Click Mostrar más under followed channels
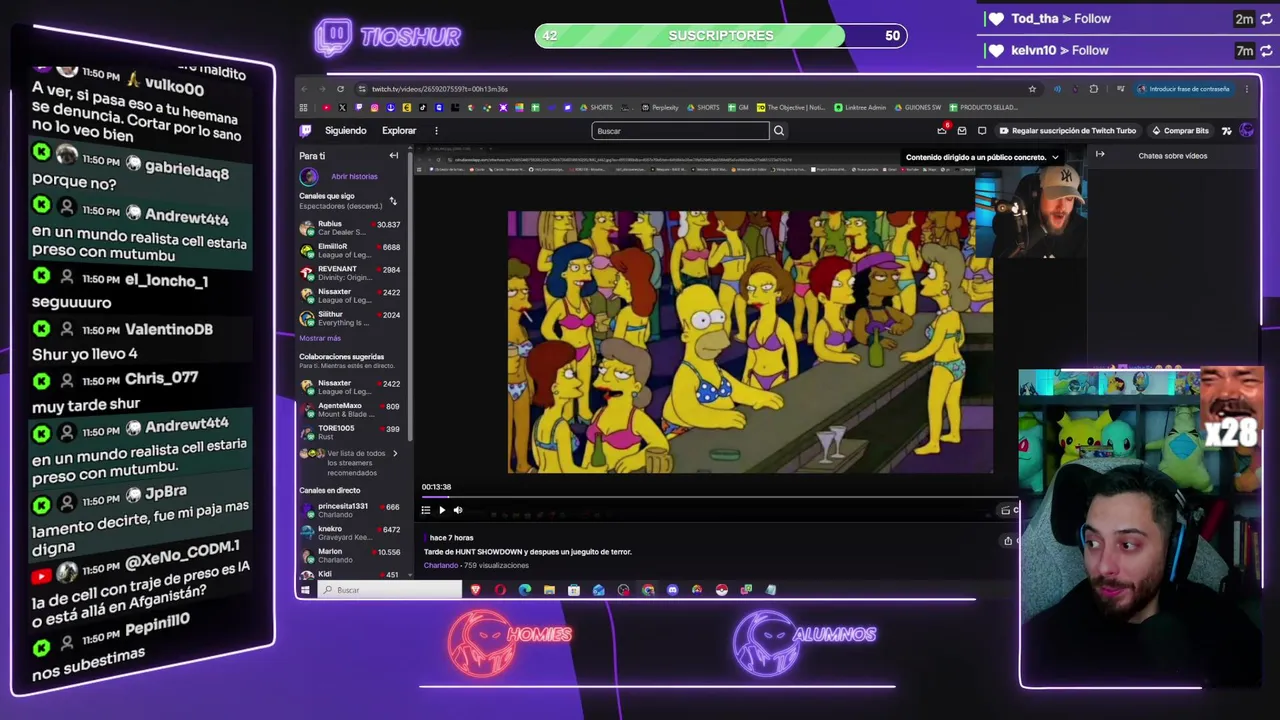The height and width of the screenshot is (720, 1280). 320,338
